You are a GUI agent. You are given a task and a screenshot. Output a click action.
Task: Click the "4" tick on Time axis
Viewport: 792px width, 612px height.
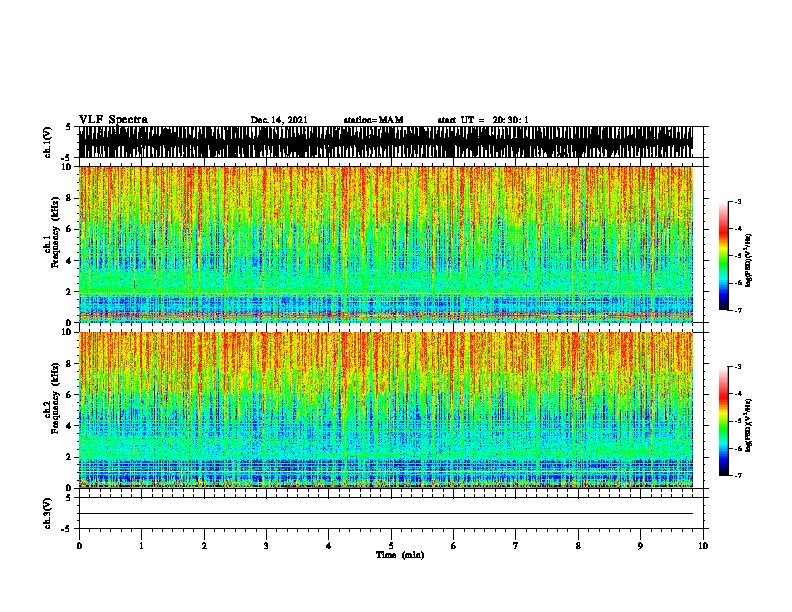pyautogui.click(x=329, y=546)
